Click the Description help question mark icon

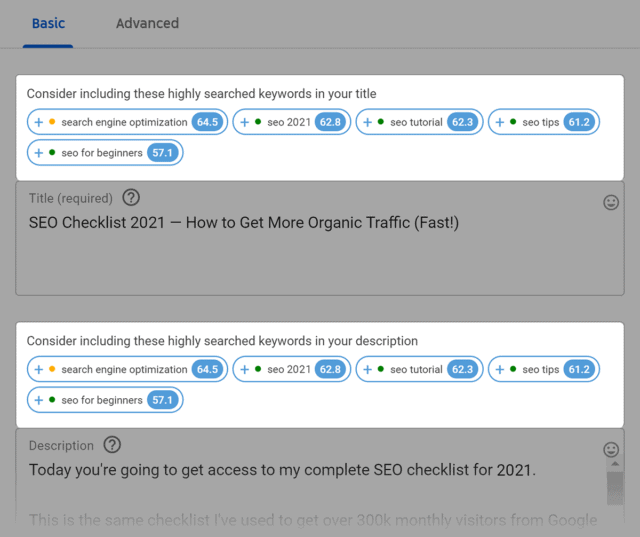coord(113,445)
